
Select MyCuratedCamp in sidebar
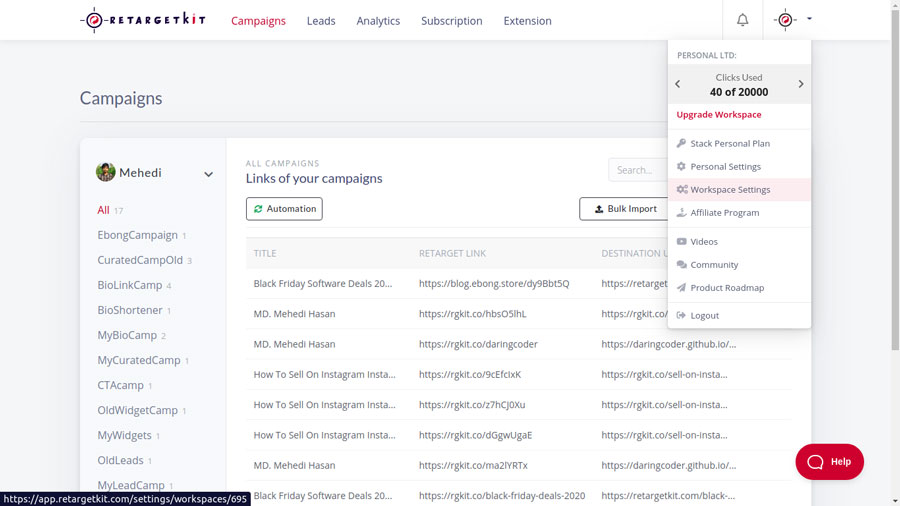139,360
